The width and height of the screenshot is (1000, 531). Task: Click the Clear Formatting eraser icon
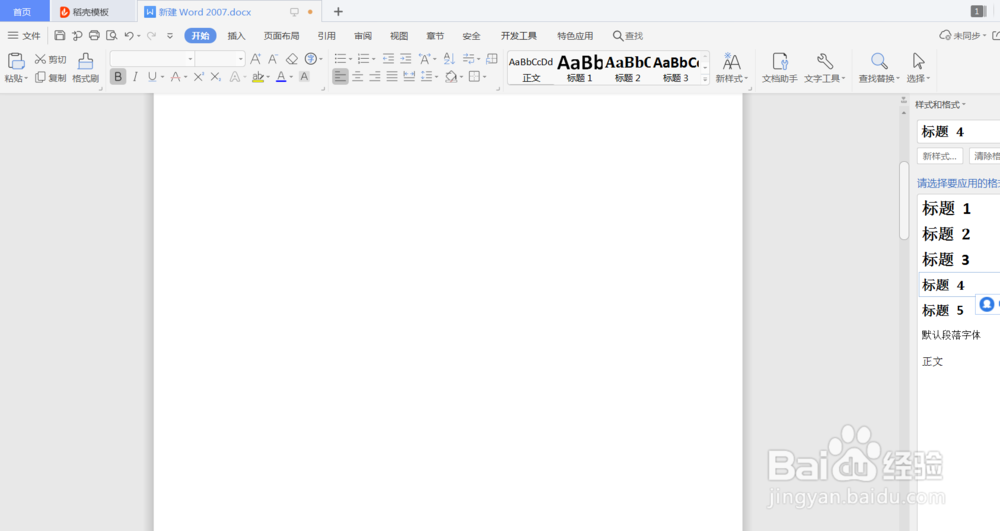pyautogui.click(x=291, y=59)
